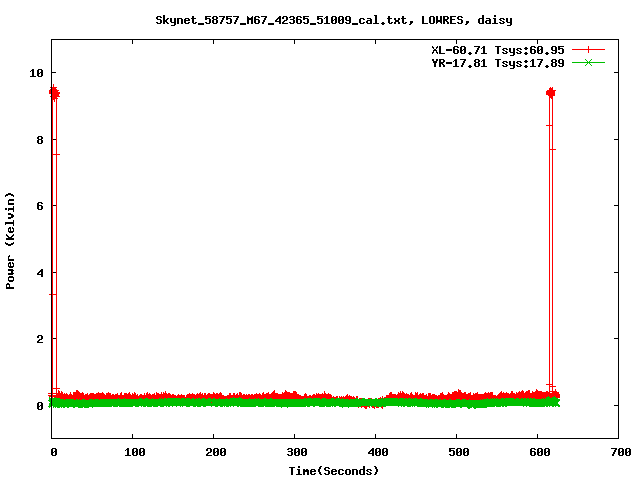Click the y-axis tick label 0
This screenshot has width=640, height=480.
coord(40,406)
